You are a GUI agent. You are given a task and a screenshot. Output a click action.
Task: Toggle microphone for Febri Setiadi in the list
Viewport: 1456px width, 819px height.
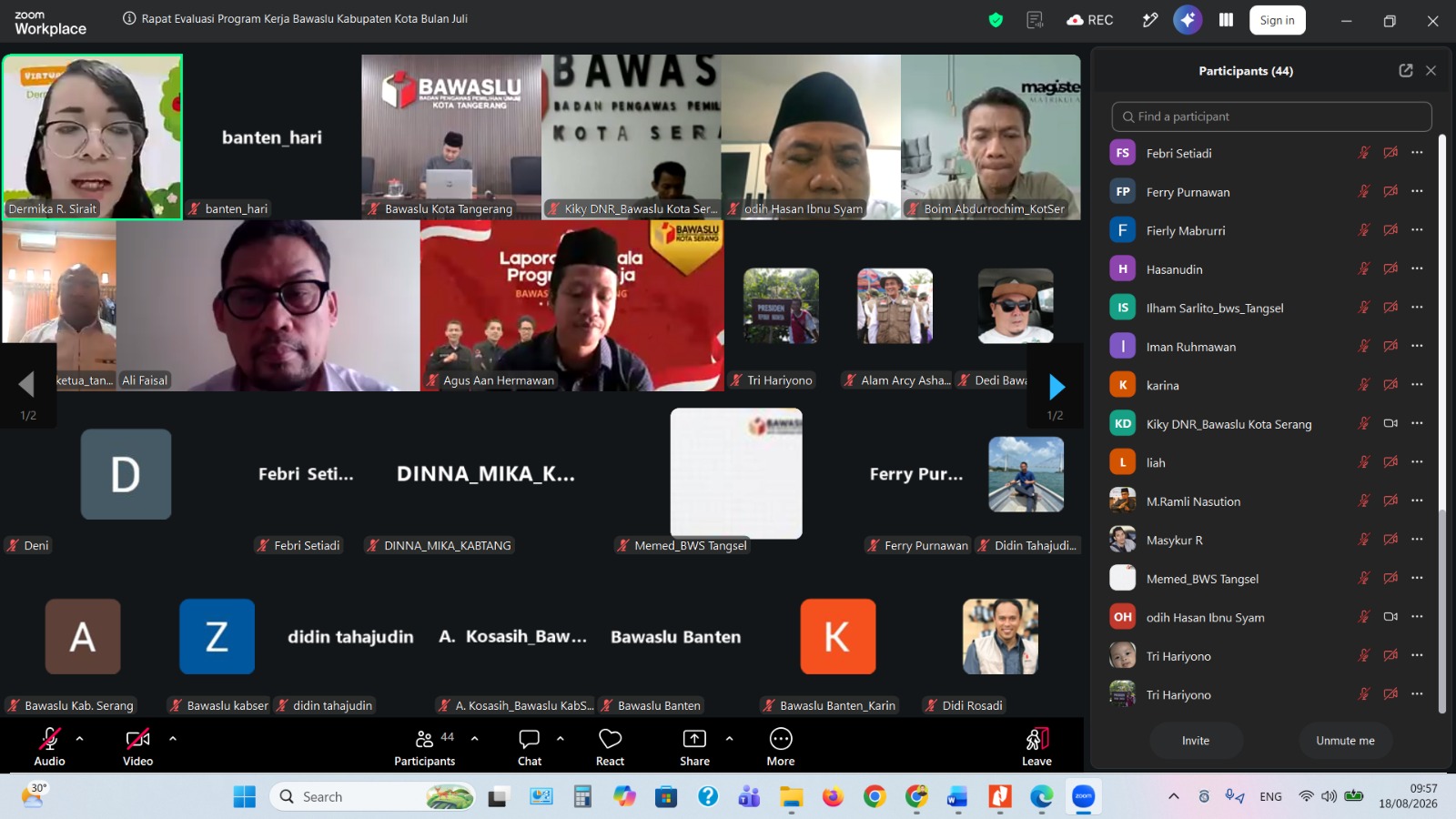(x=1363, y=153)
